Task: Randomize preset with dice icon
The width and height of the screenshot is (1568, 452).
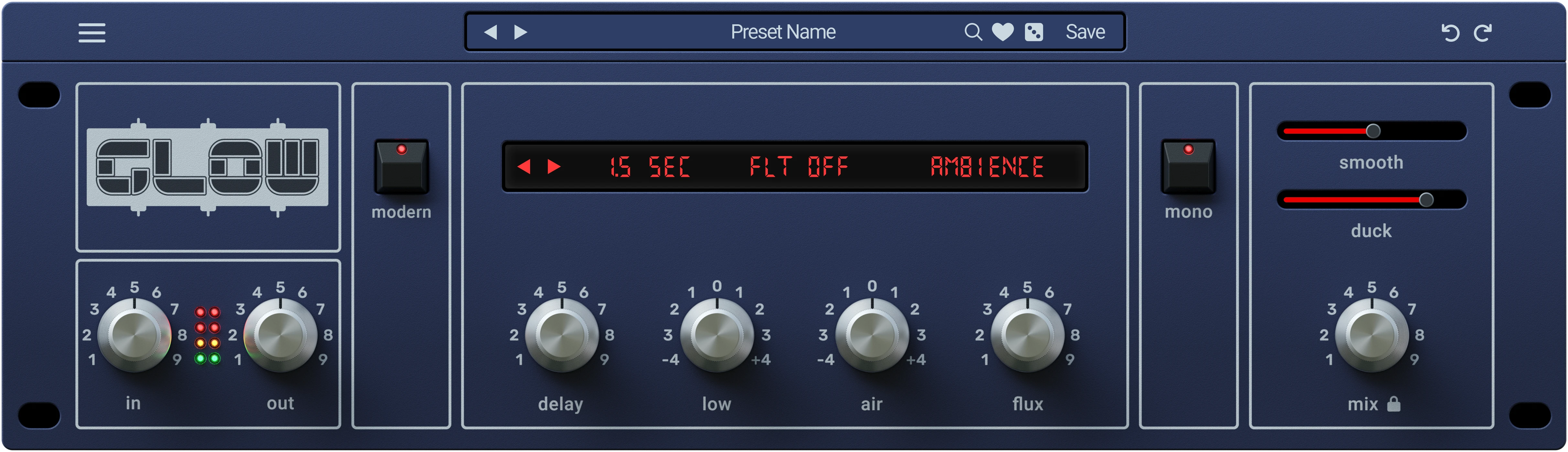Action: click(x=1034, y=32)
